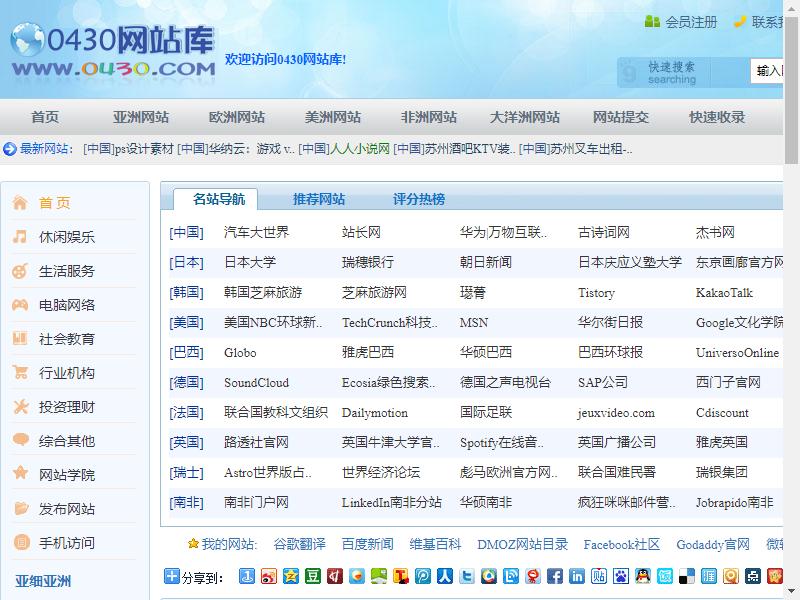This screenshot has height=600, width=800.
Task: Share via the Delicious checkered icon
Action: point(687,577)
